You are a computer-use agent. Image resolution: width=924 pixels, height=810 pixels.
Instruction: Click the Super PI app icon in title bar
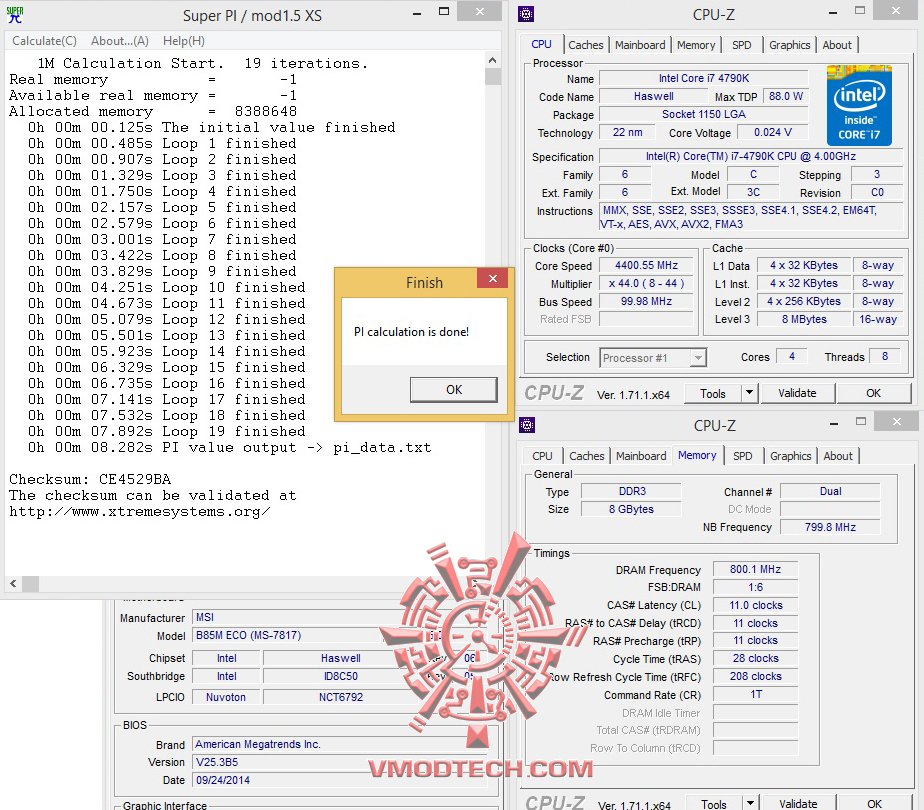pos(15,15)
